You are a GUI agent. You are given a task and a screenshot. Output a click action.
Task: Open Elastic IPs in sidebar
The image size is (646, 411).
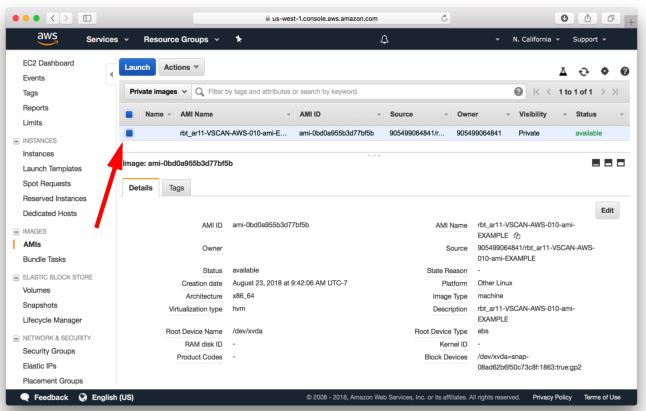(40, 366)
